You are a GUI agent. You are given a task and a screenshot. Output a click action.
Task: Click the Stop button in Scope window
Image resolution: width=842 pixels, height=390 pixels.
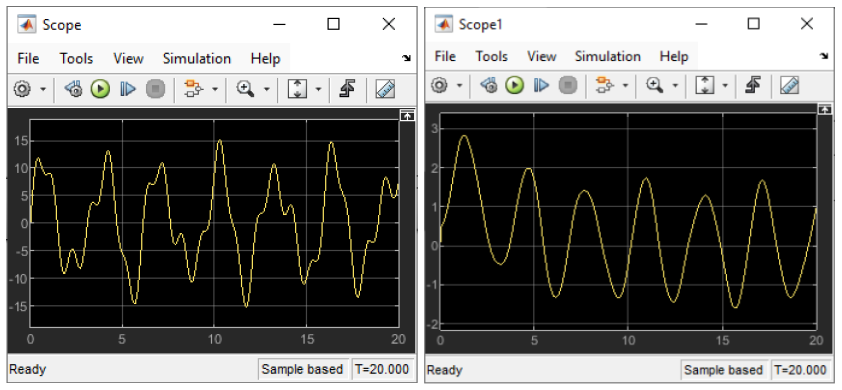[x=155, y=90]
